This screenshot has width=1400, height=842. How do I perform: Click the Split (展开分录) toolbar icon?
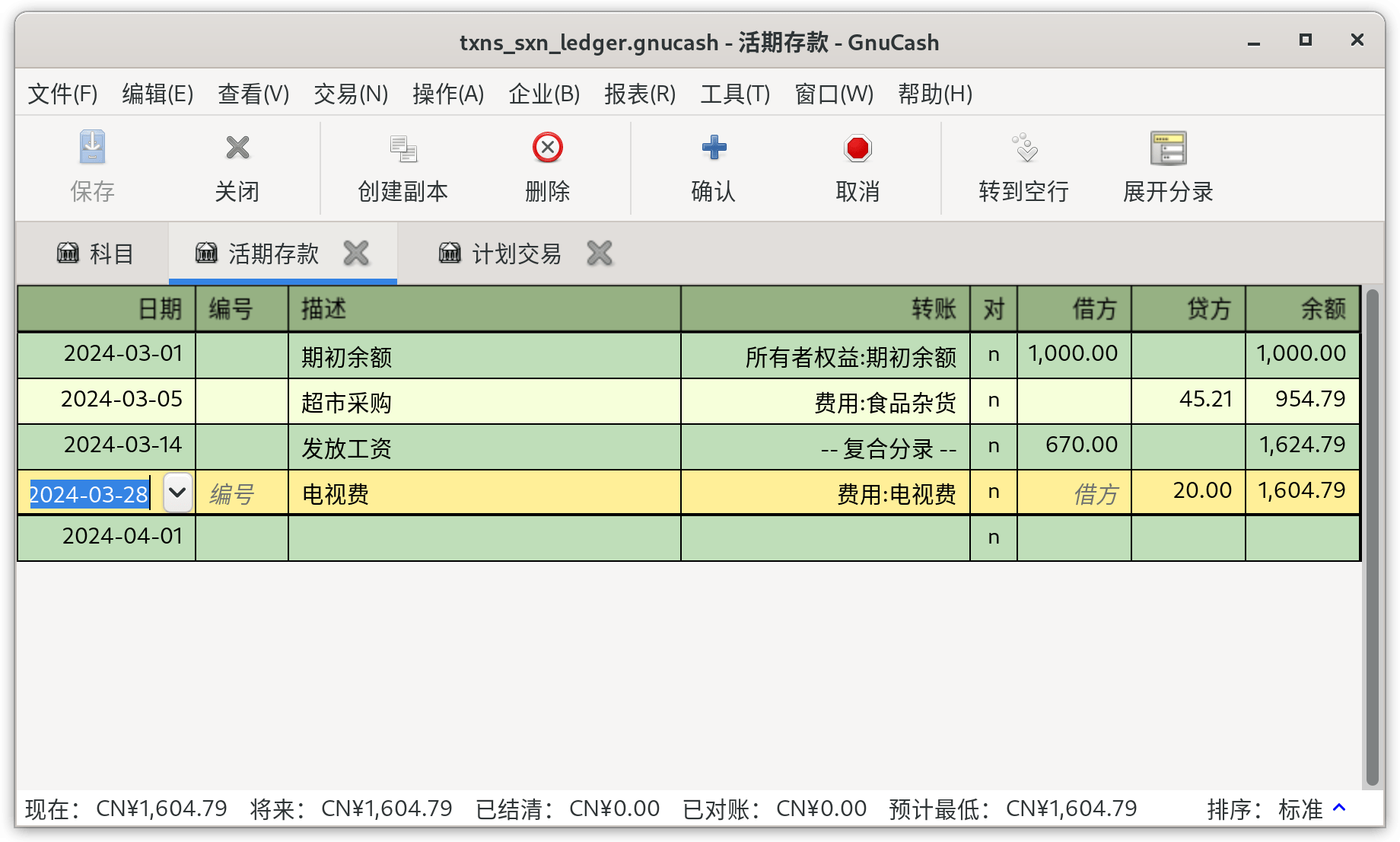coord(1168,148)
